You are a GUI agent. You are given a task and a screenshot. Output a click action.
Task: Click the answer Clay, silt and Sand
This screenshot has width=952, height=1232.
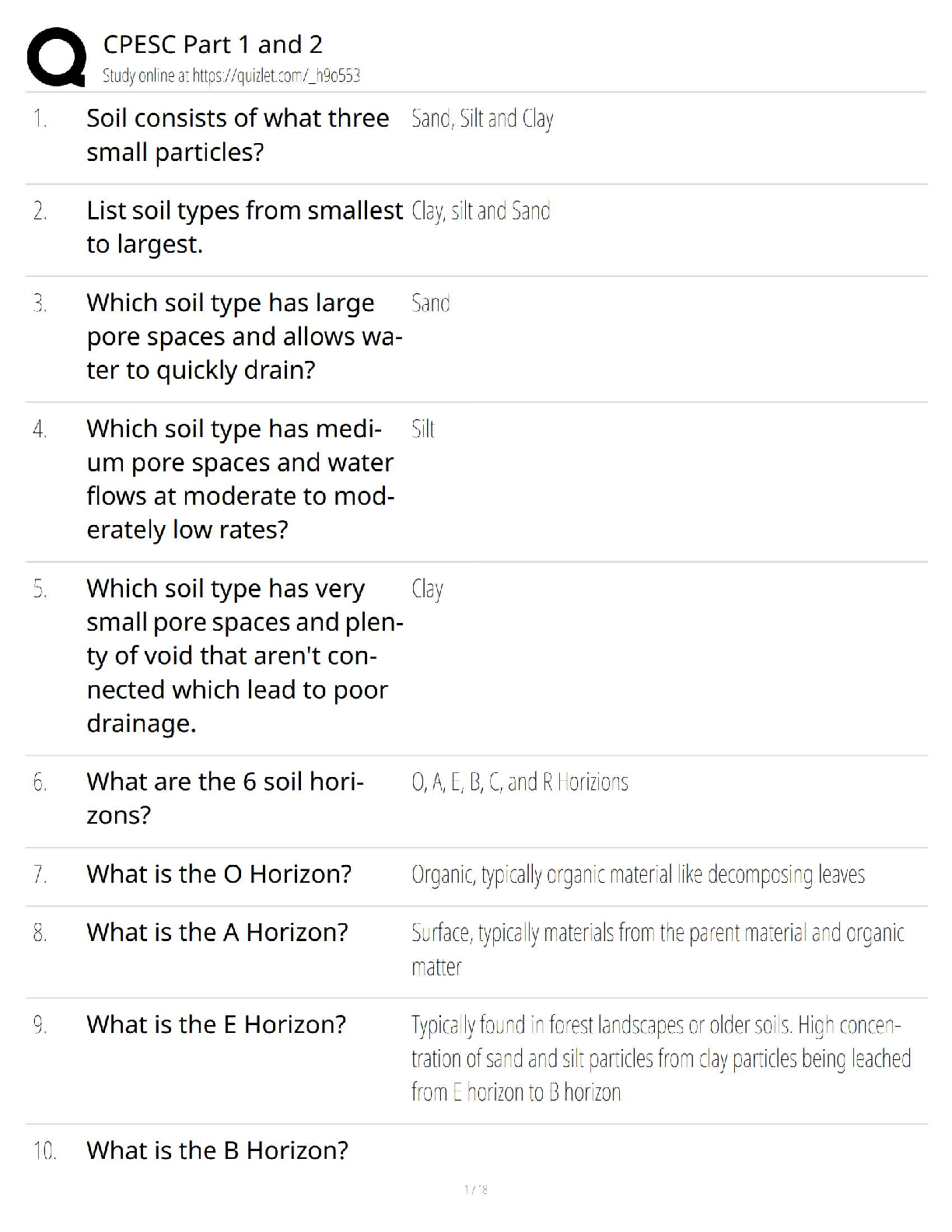pos(481,211)
